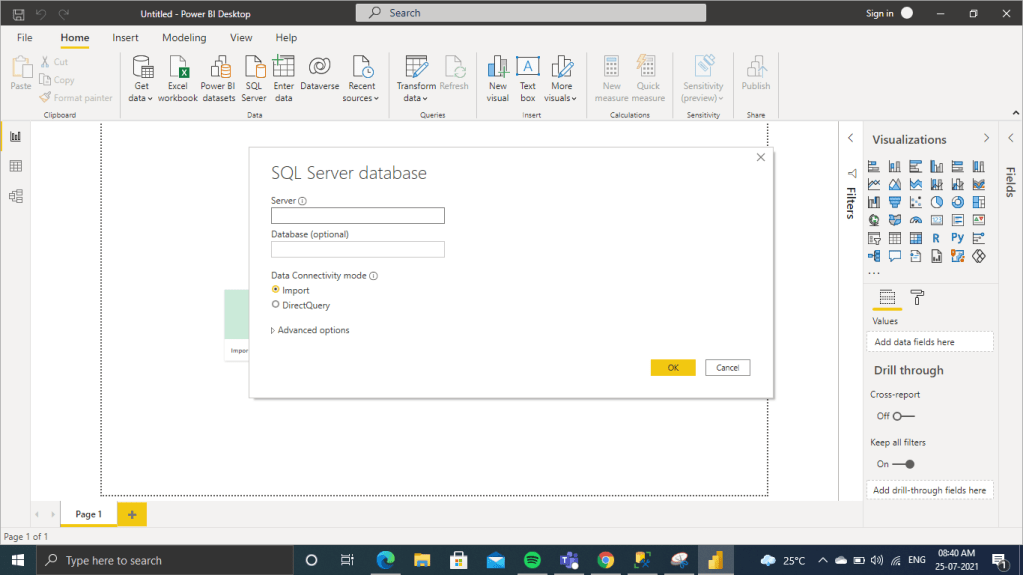This screenshot has width=1023, height=575.
Task: Expand Advanced options in the dialog
Action: [312, 330]
